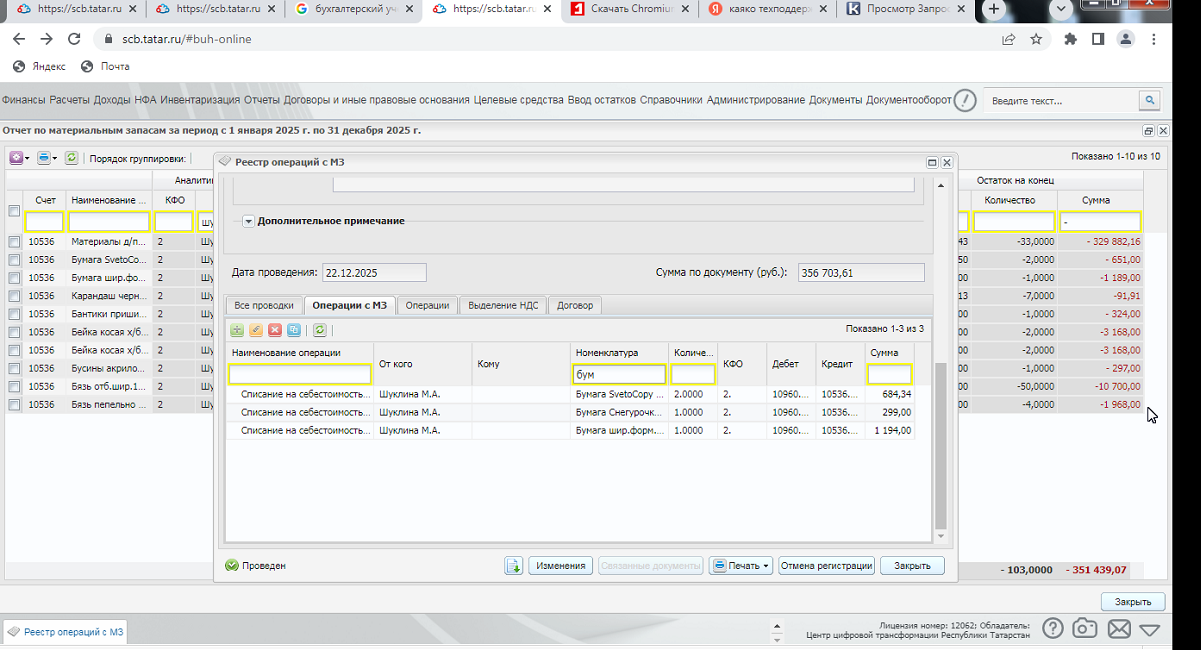Open the Документооборот menu
Image resolution: width=1201 pixels, height=650 pixels.
click(x=908, y=100)
